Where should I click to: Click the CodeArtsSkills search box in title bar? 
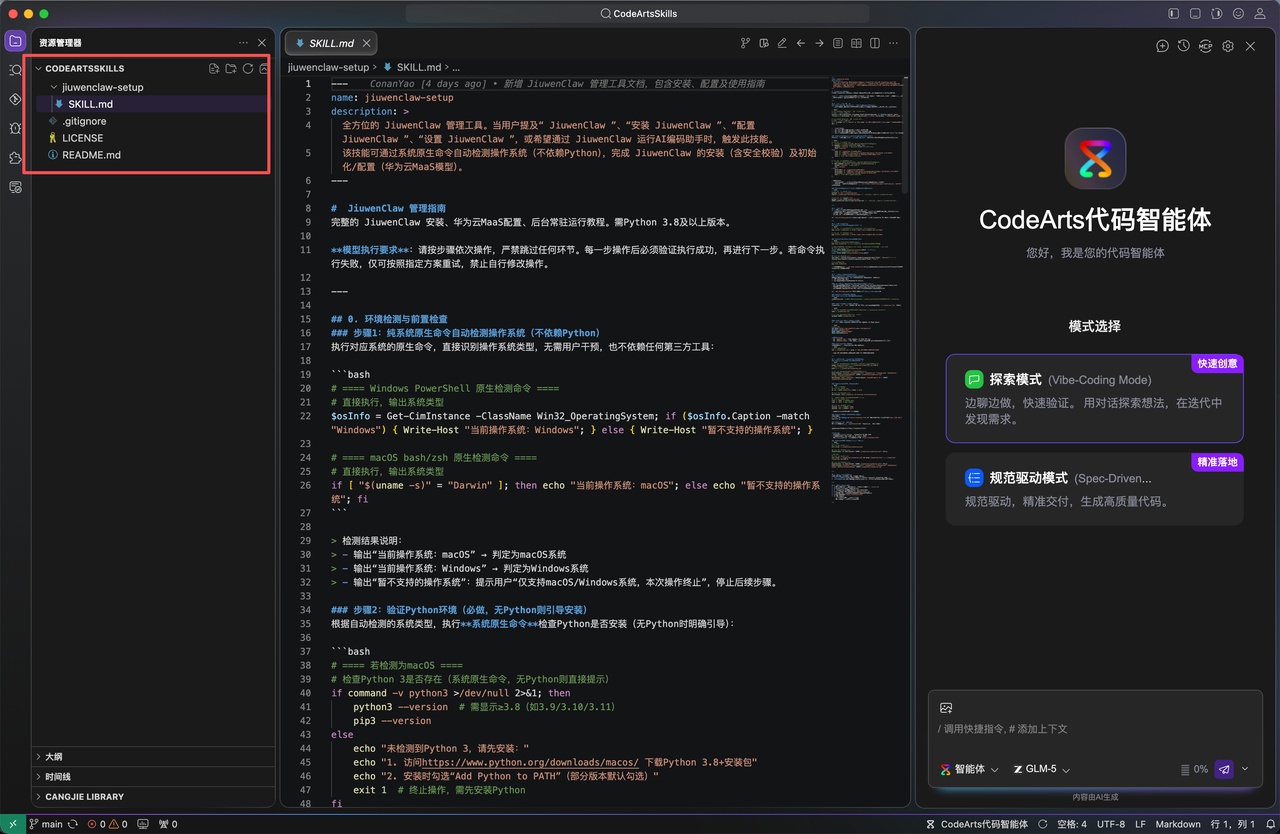tap(639, 14)
